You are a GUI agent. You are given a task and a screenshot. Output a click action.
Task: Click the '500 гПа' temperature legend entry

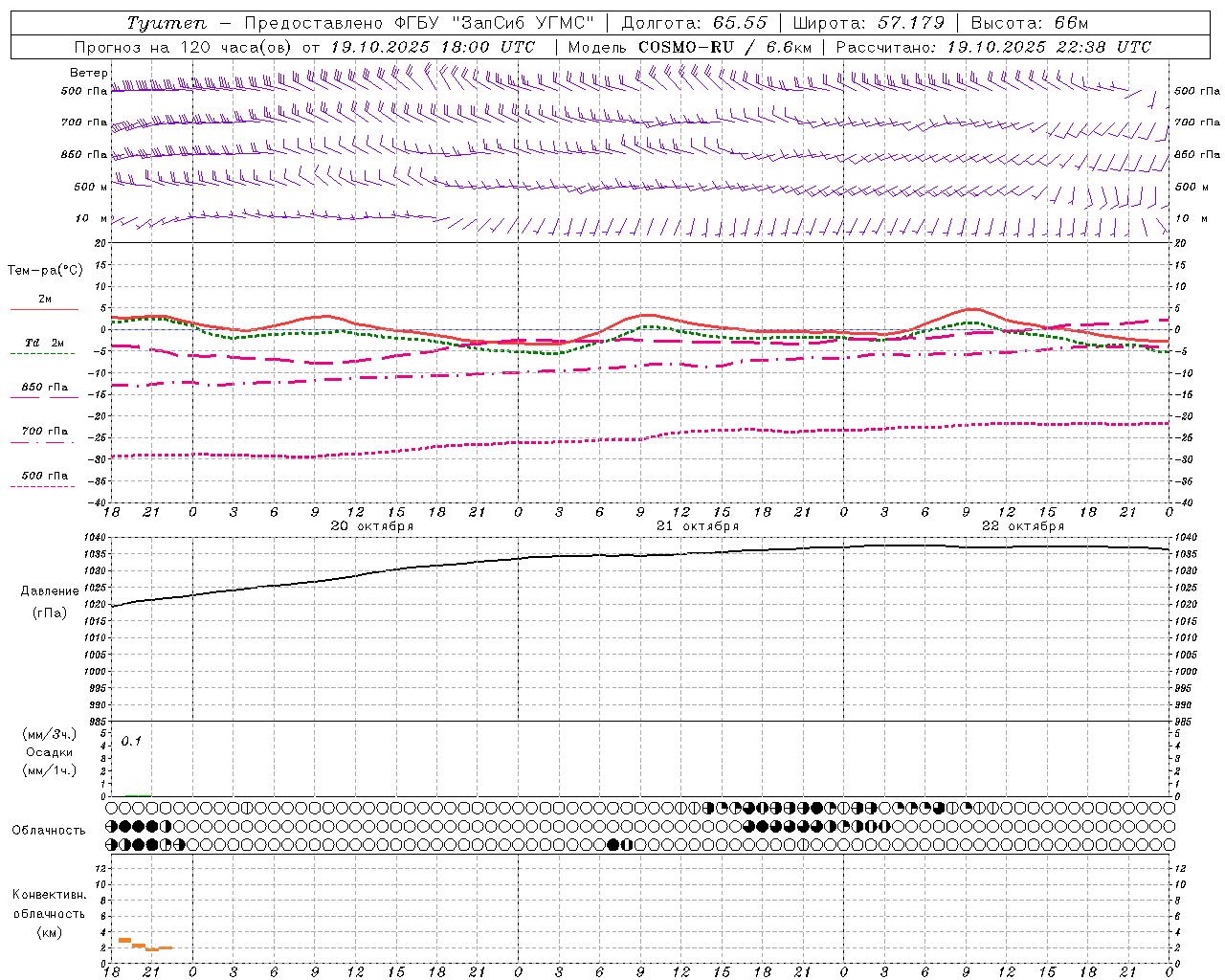45,476
